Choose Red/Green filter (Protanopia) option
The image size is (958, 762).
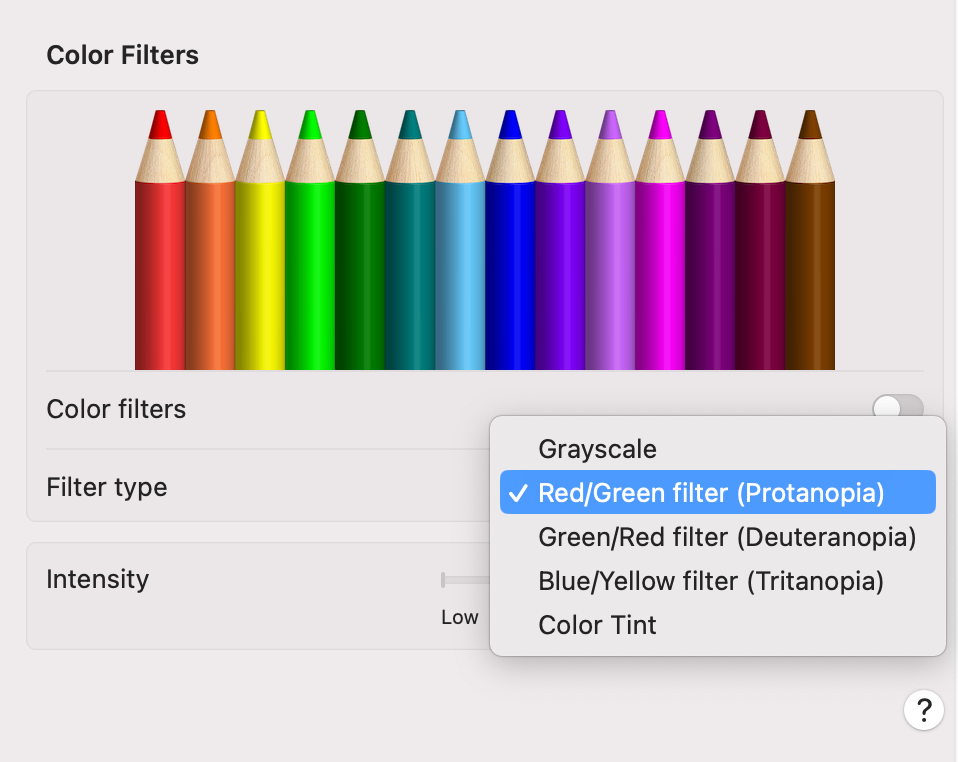[x=711, y=493]
